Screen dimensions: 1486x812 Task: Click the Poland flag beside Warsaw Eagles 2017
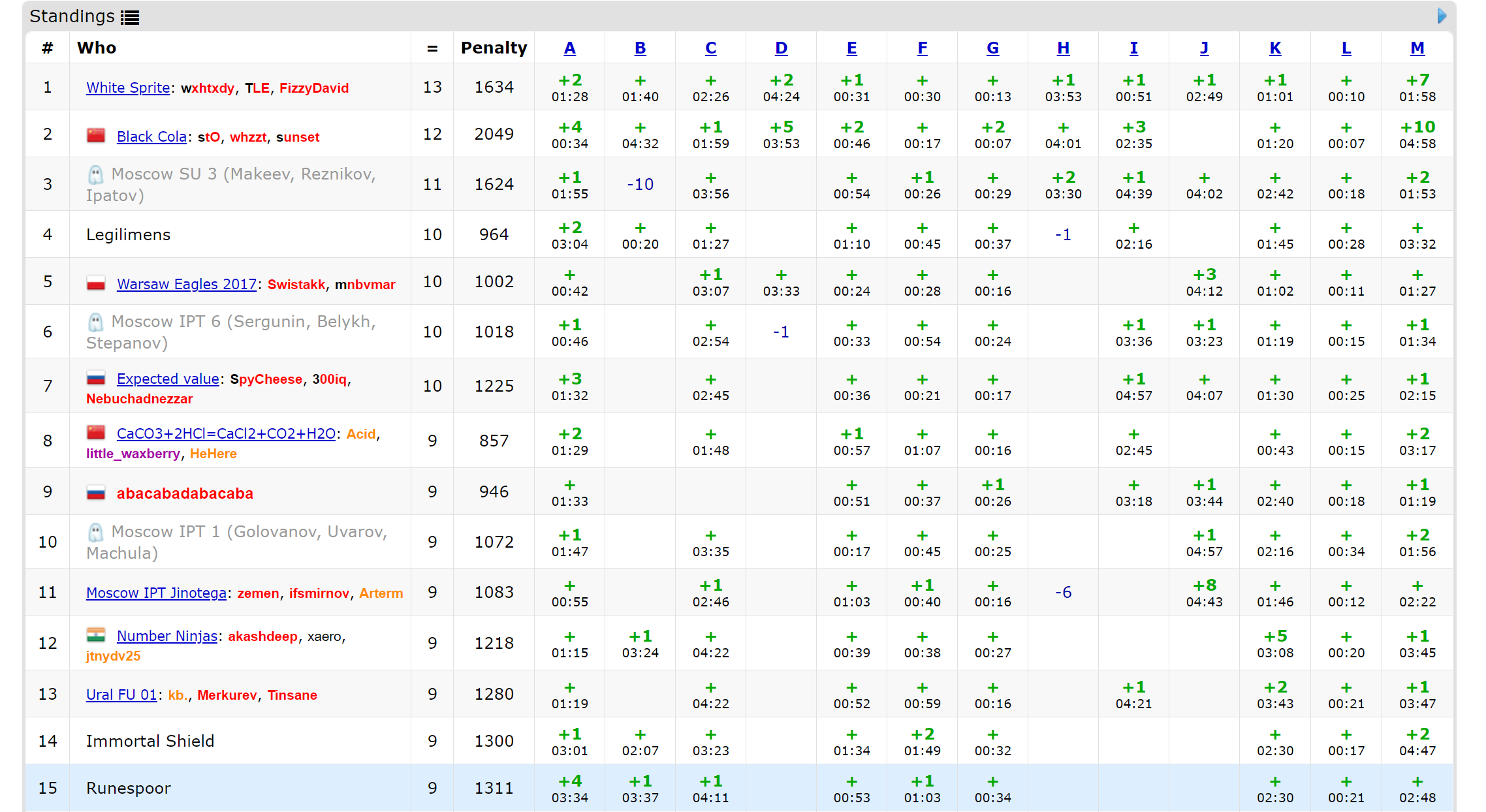(96, 284)
